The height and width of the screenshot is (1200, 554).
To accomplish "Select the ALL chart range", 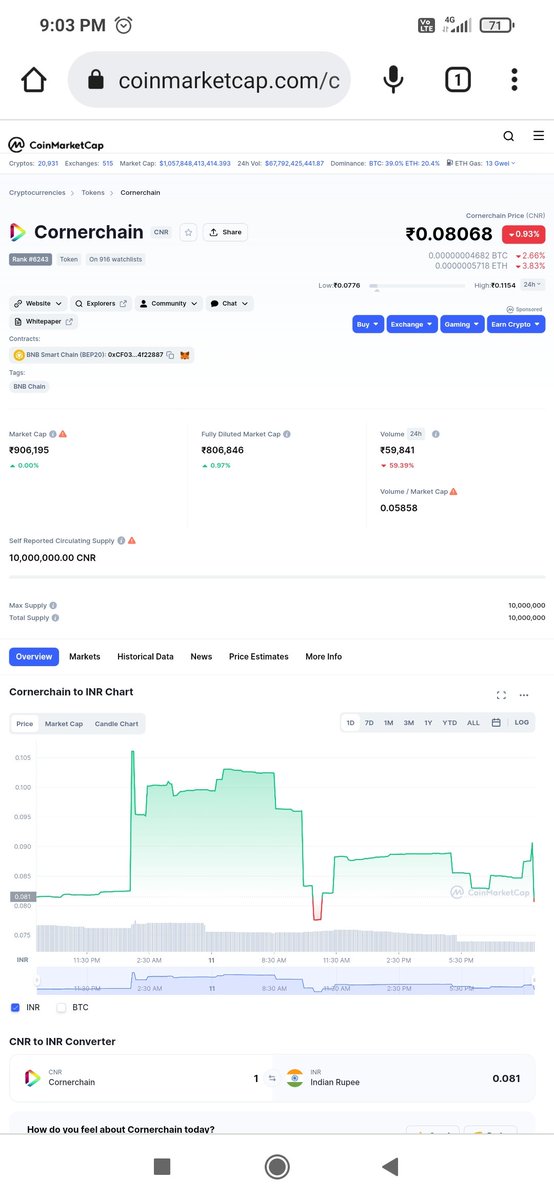I will [473, 722].
